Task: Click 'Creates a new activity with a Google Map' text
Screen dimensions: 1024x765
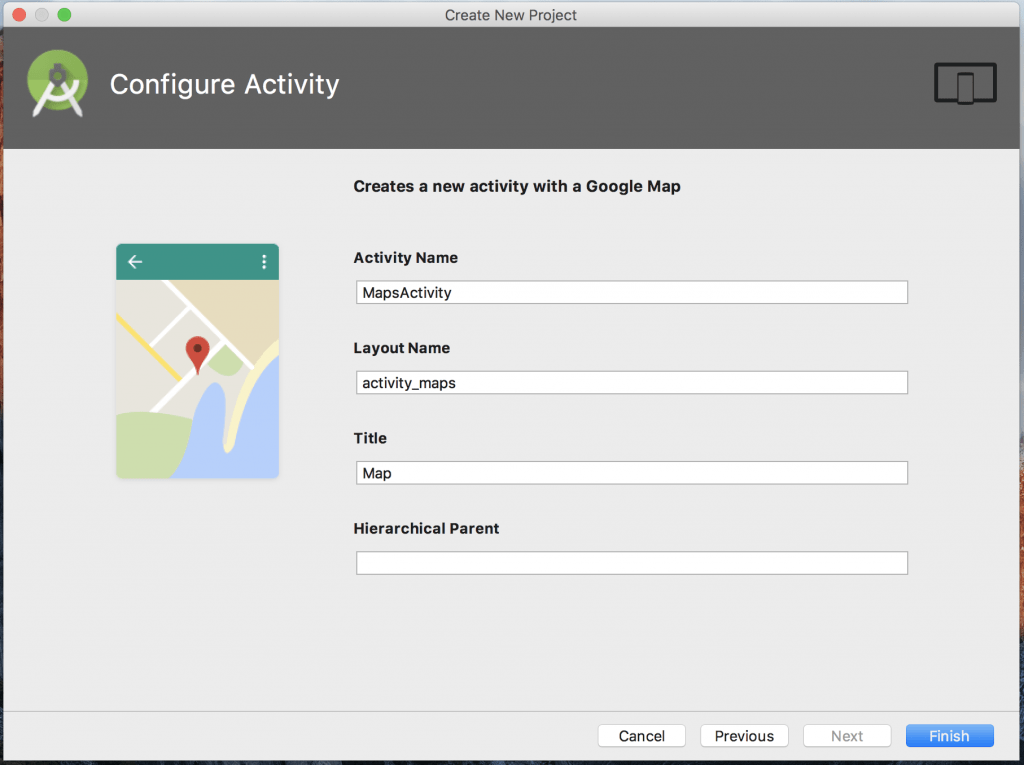Action: [x=517, y=186]
